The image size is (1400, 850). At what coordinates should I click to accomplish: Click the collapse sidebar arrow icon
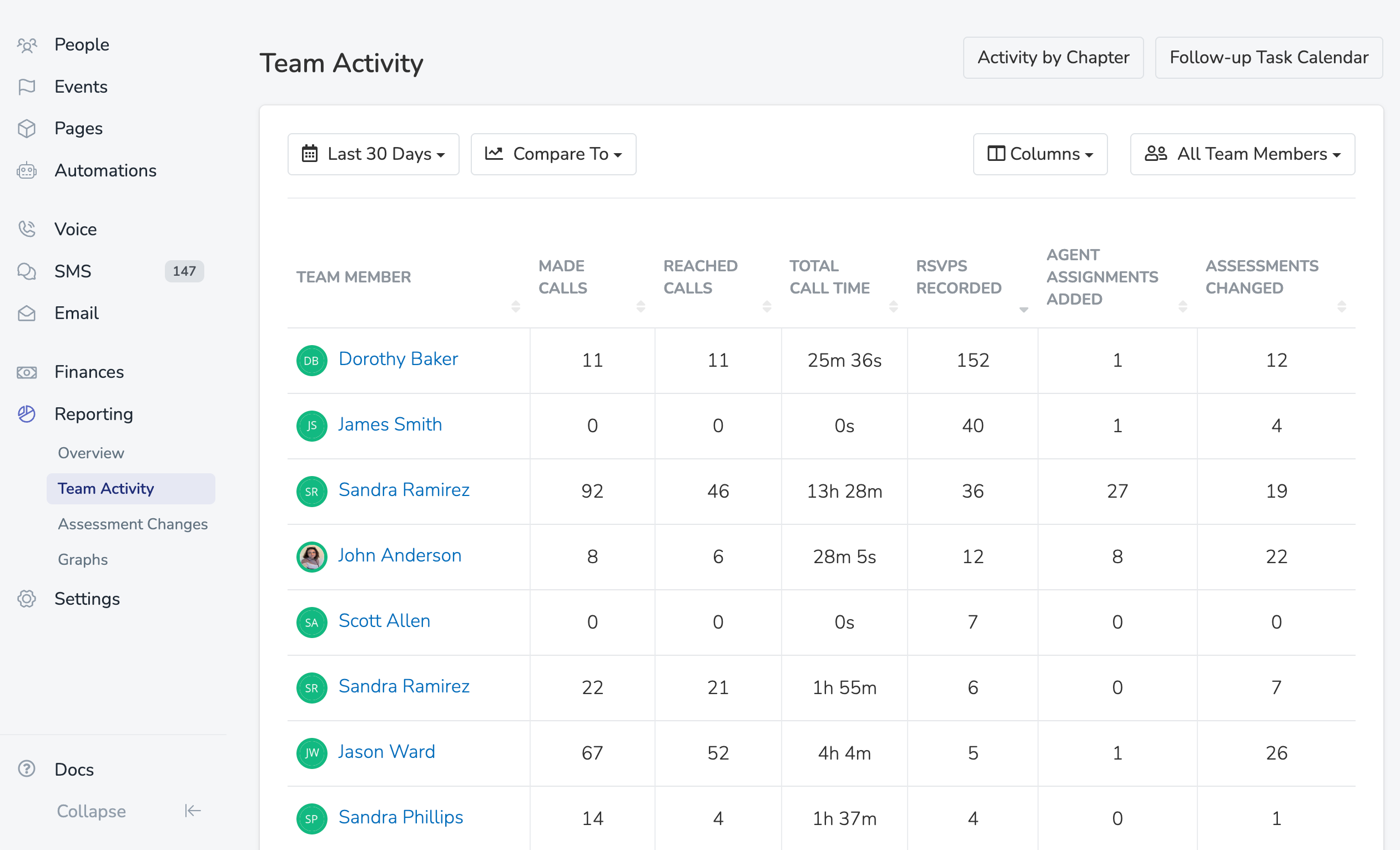pos(193,811)
